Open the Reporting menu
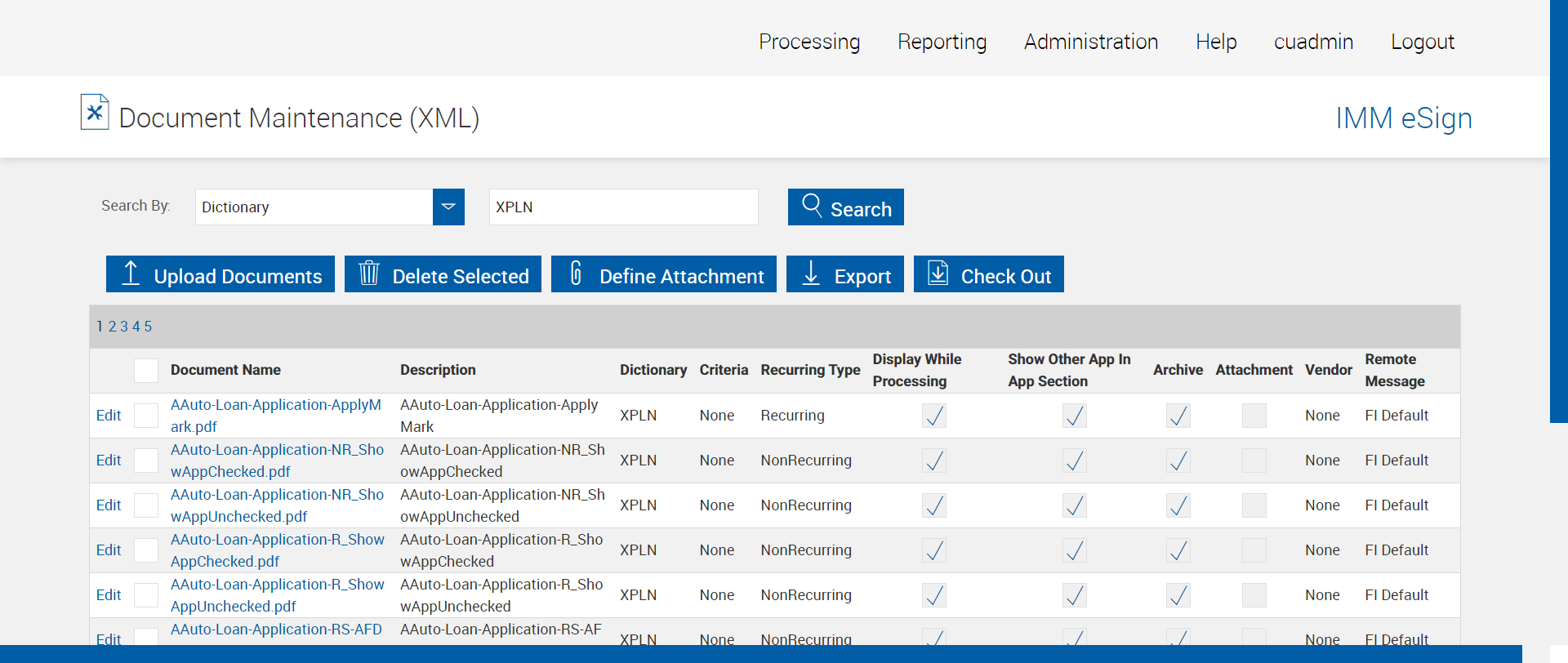Screen dimensions: 1568x663 point(942,42)
